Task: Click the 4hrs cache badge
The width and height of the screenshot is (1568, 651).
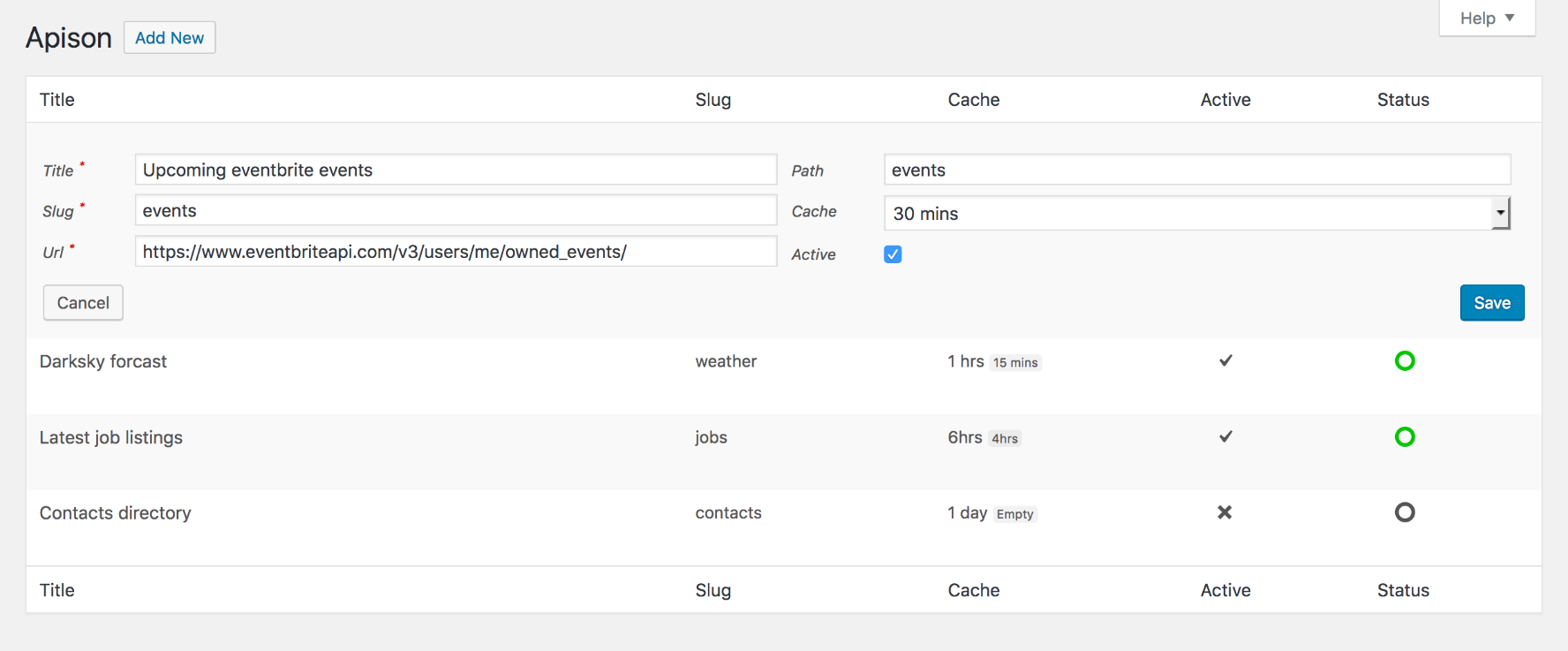Action: pyautogui.click(x=1005, y=439)
